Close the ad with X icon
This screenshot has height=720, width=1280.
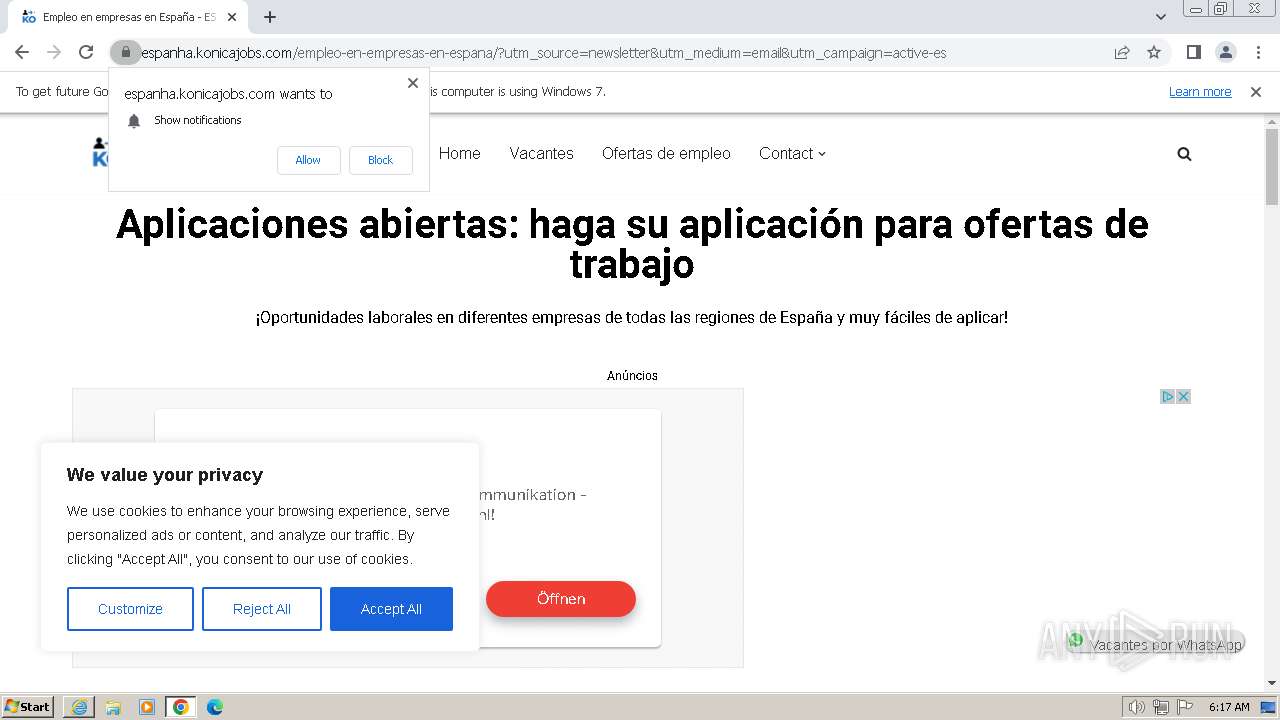coord(1183,397)
